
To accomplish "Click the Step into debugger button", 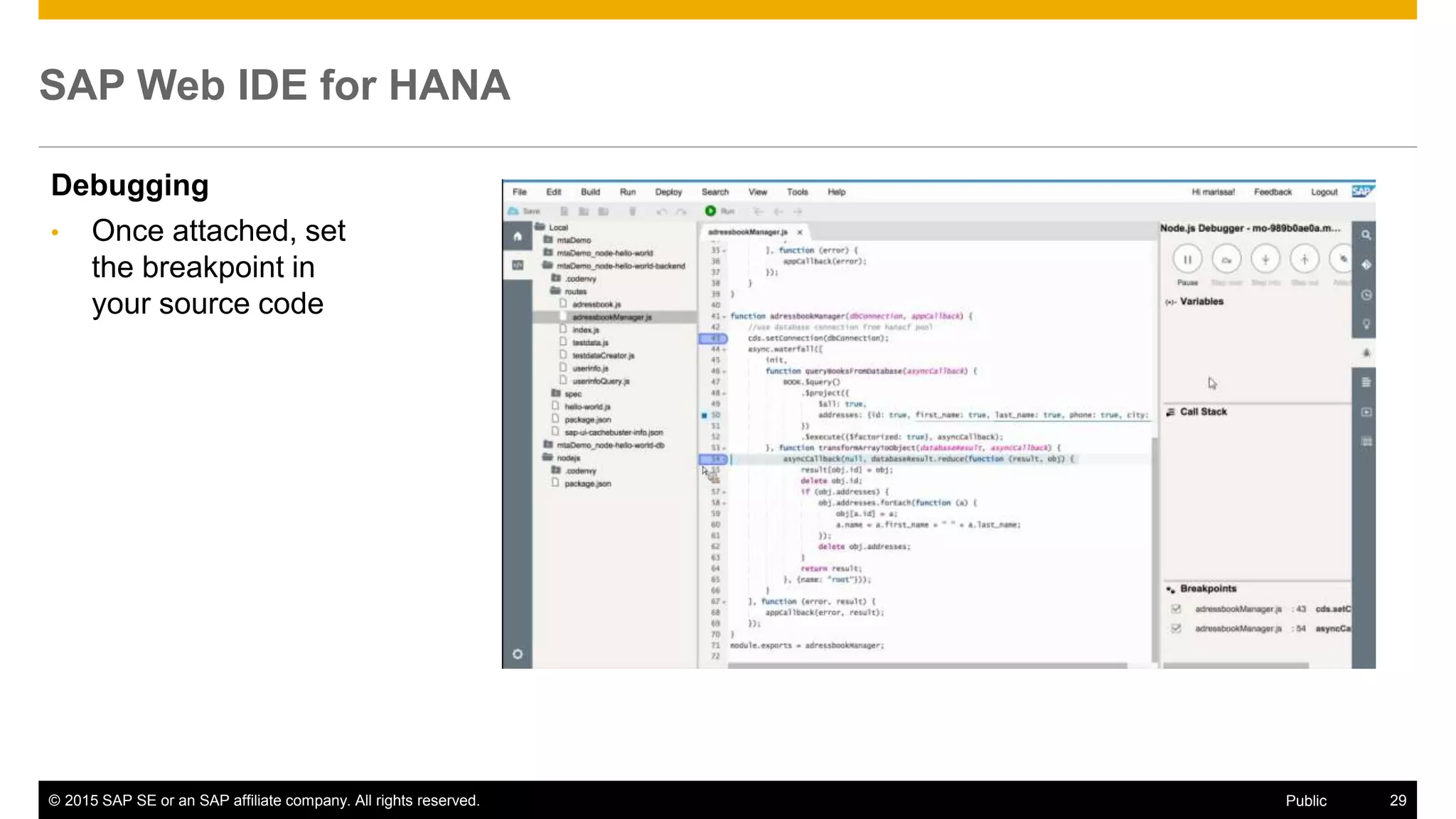I will pos(1265,259).
